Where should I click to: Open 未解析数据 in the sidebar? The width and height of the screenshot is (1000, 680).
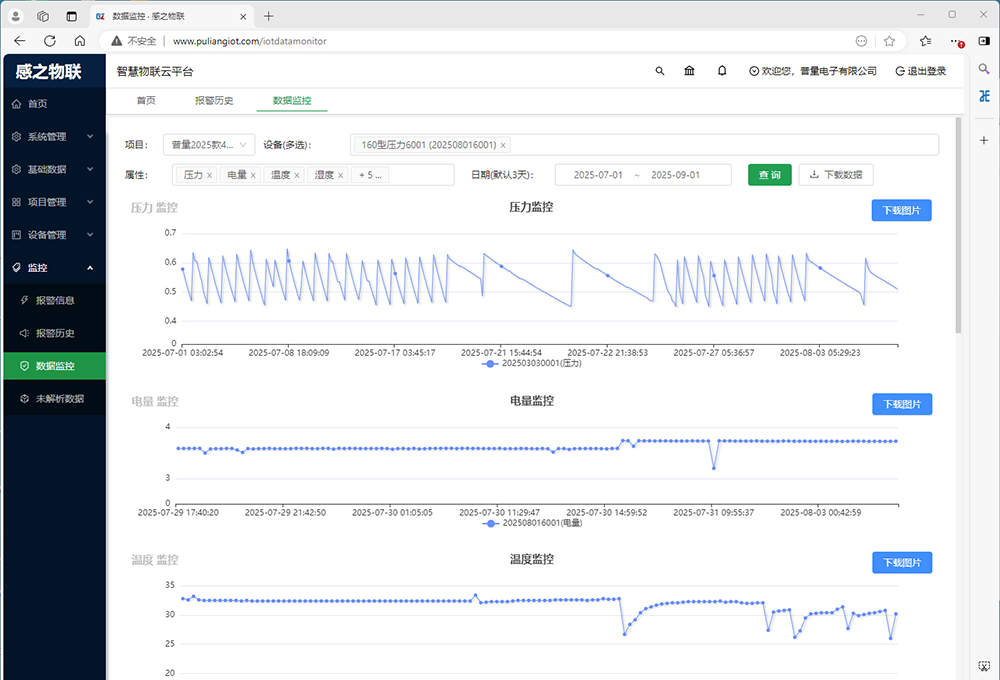coord(59,398)
